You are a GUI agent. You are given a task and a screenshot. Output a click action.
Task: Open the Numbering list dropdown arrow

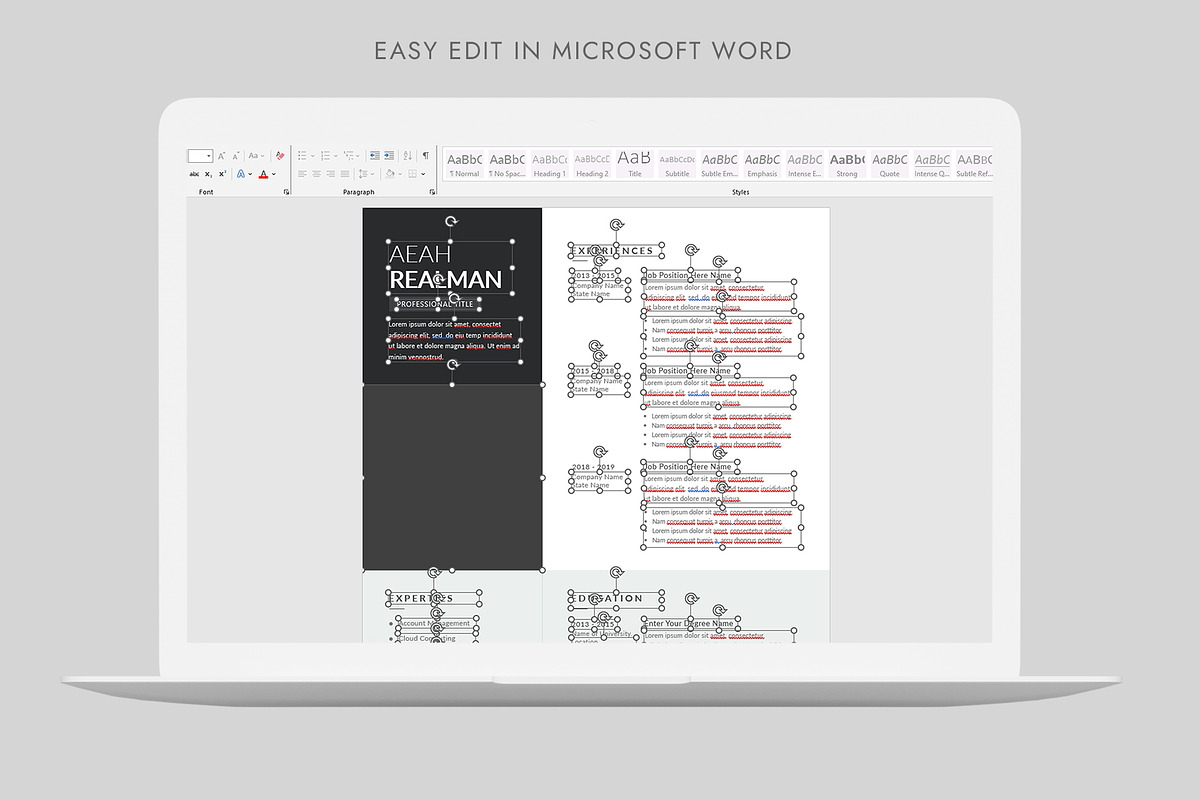pyautogui.click(x=335, y=156)
